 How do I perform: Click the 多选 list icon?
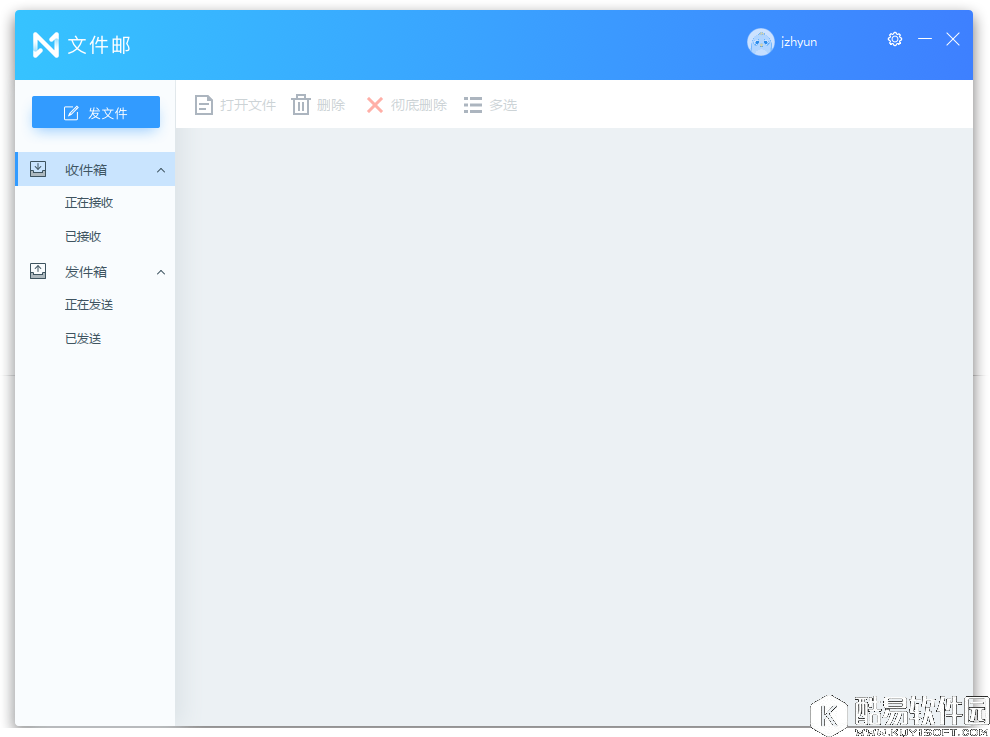(x=473, y=105)
